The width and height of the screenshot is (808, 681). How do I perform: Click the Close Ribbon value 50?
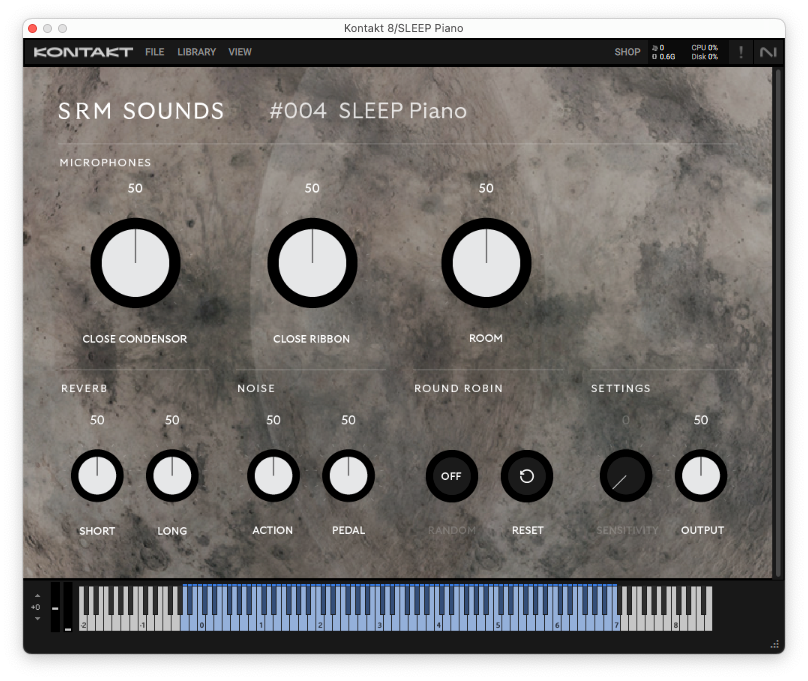(312, 188)
